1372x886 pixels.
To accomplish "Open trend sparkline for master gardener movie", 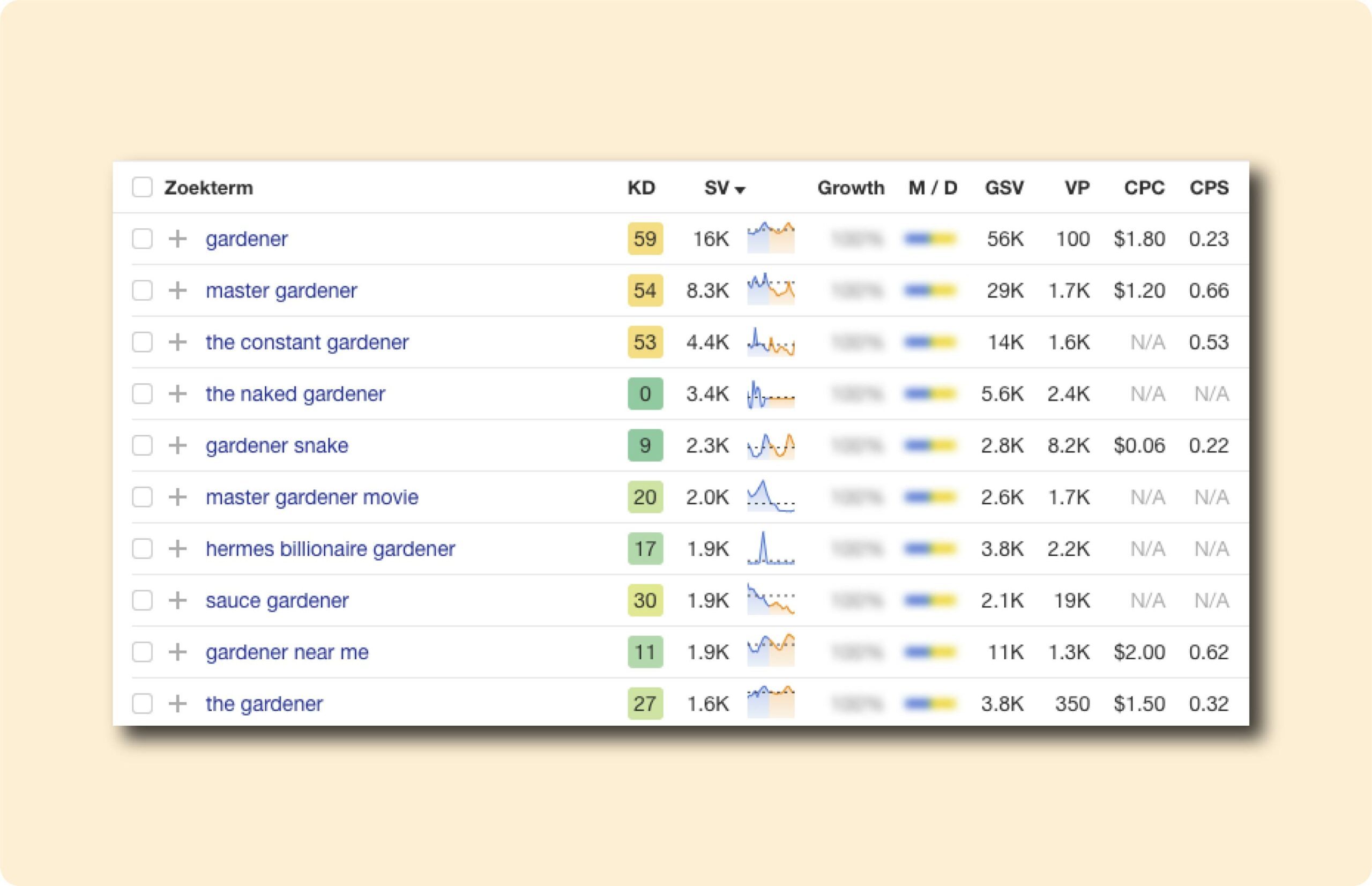I will pyautogui.click(x=770, y=496).
